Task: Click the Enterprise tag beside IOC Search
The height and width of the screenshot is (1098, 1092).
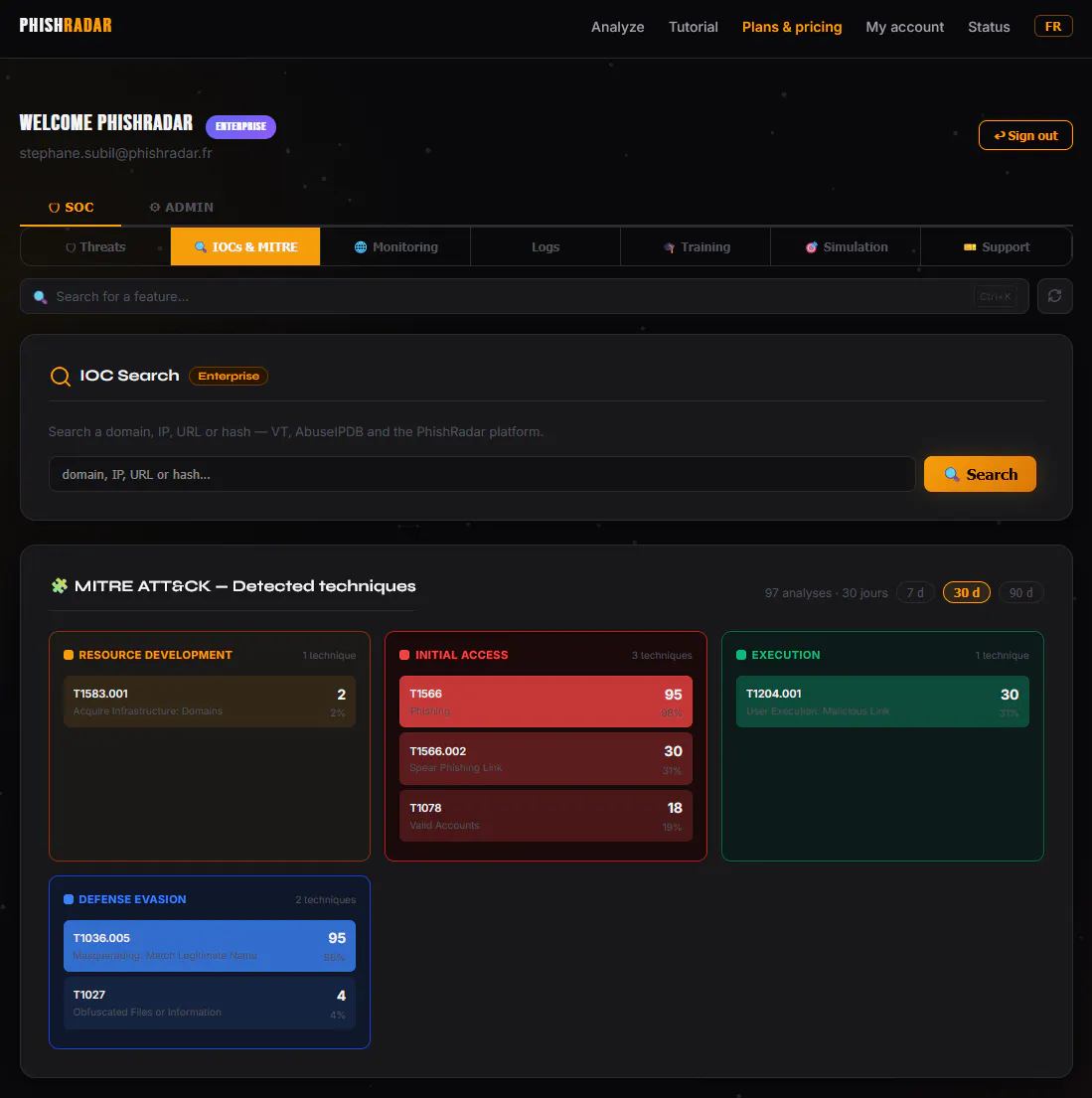Action: pyautogui.click(x=229, y=376)
